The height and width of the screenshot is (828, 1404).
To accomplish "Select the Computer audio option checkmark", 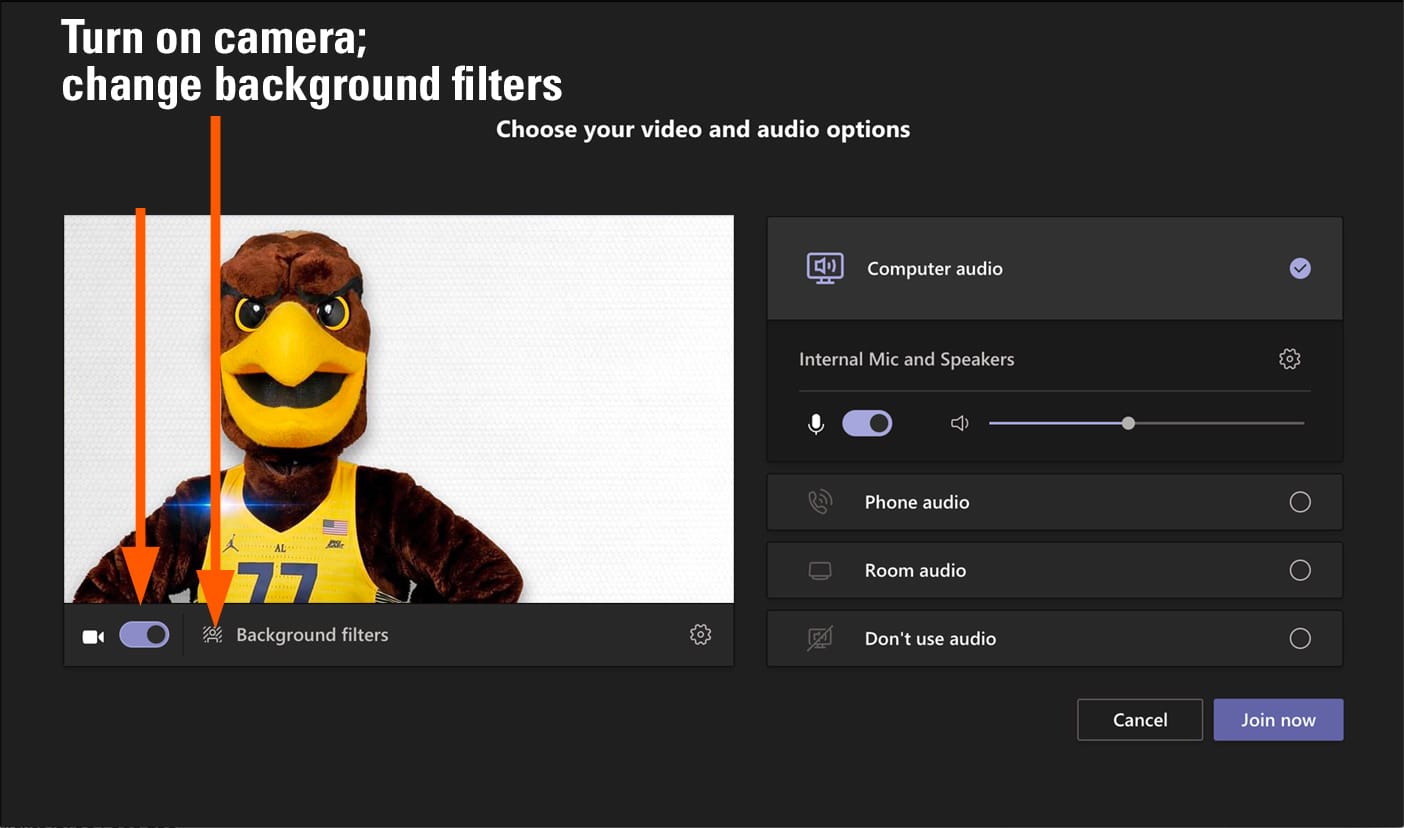I will tap(1300, 268).
